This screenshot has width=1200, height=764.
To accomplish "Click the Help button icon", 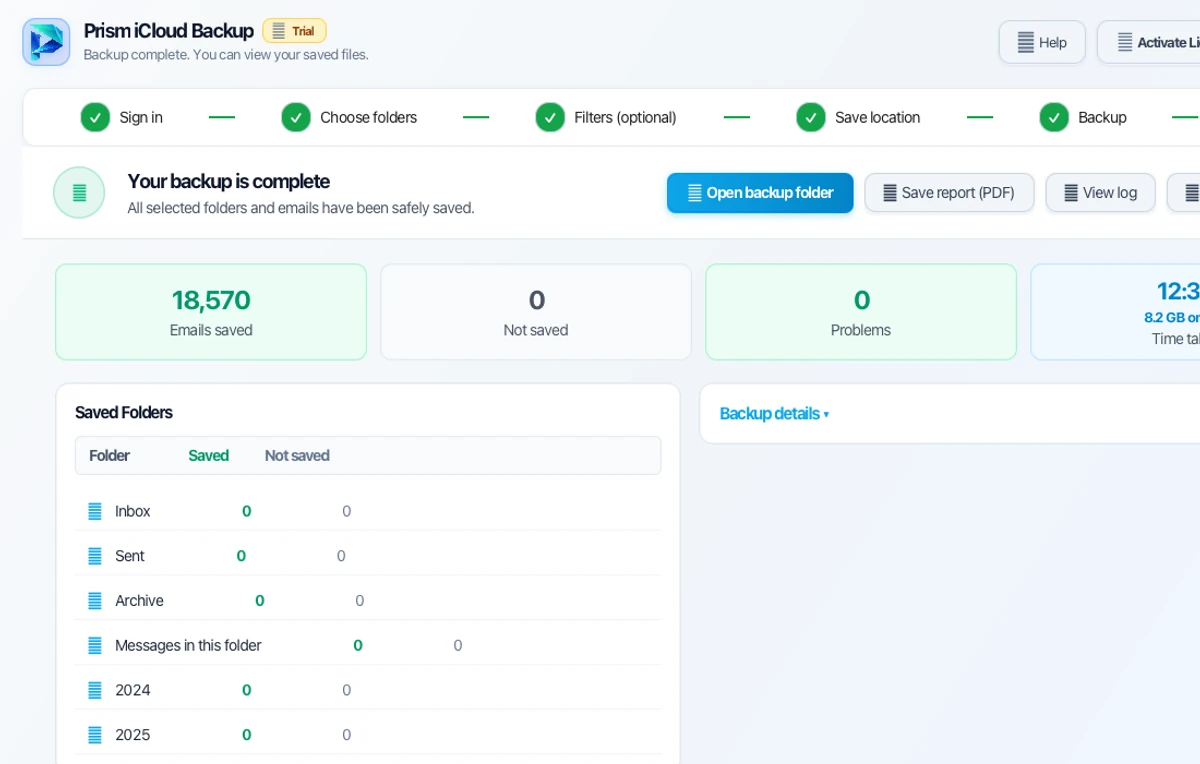I will 1026,42.
